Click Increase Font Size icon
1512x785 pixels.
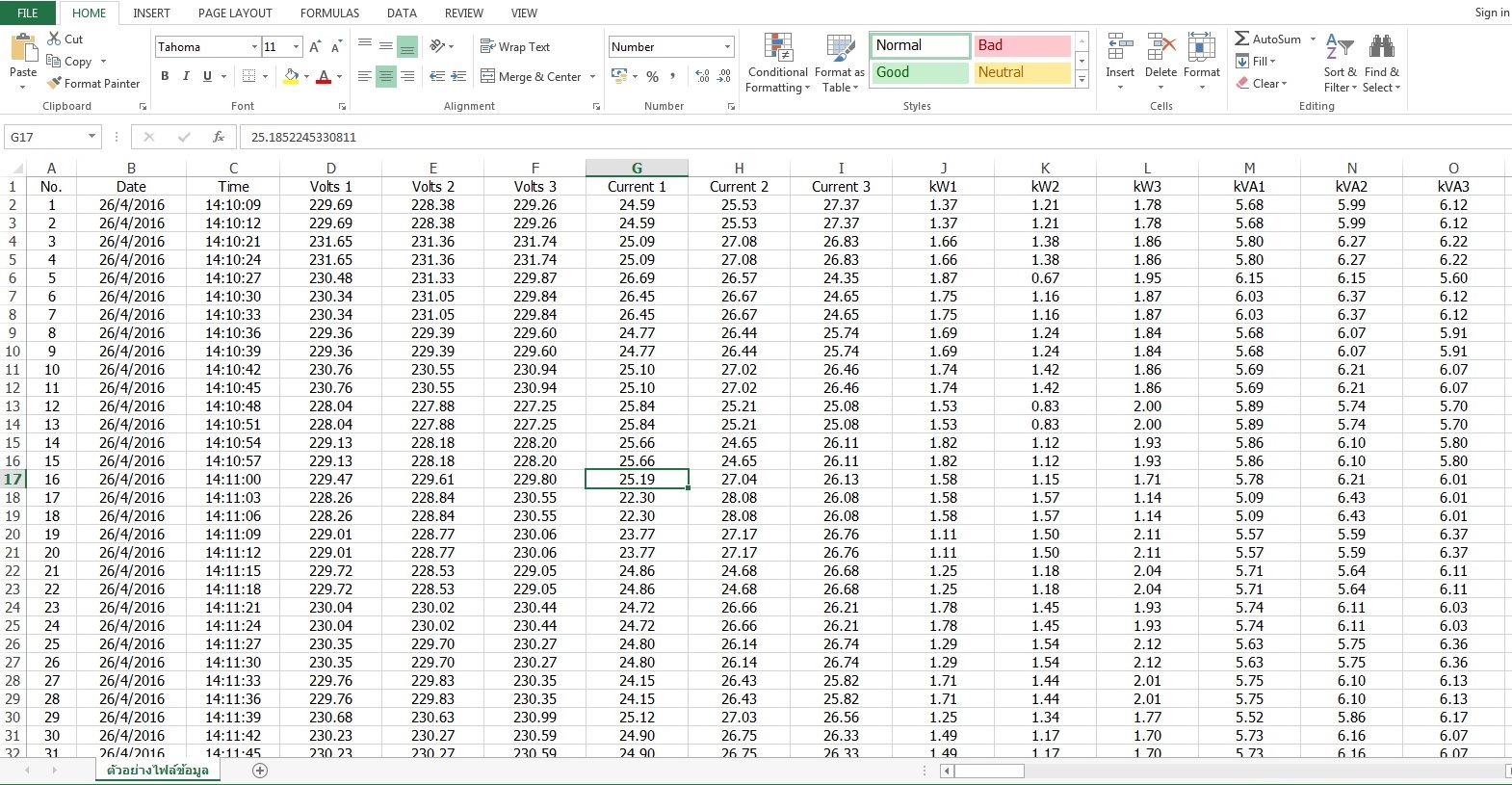pyautogui.click(x=315, y=46)
